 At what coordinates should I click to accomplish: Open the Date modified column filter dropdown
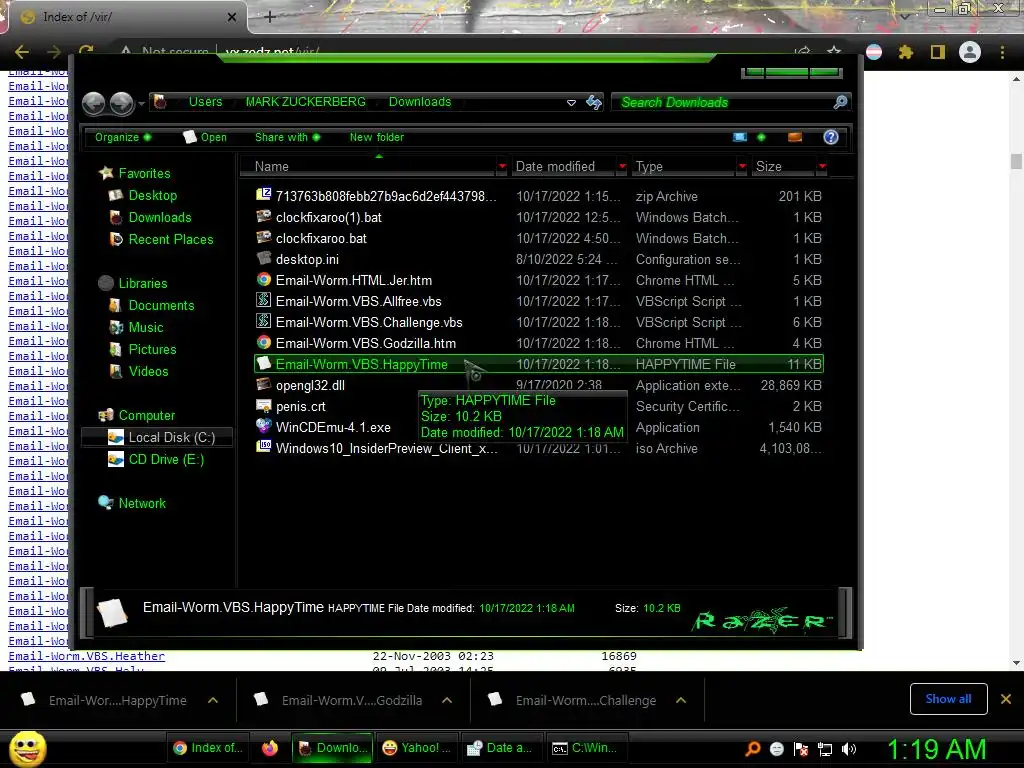[x=622, y=167]
